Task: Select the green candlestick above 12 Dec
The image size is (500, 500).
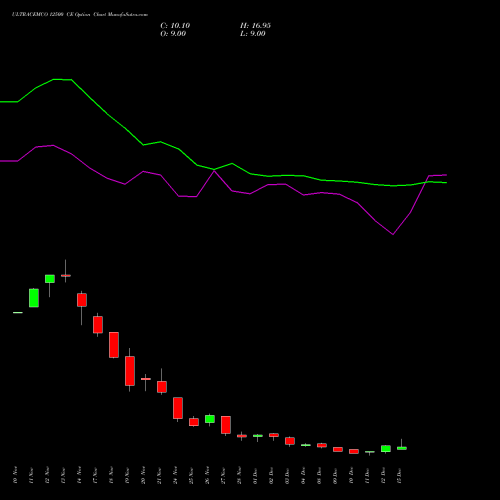Action: tap(386, 449)
